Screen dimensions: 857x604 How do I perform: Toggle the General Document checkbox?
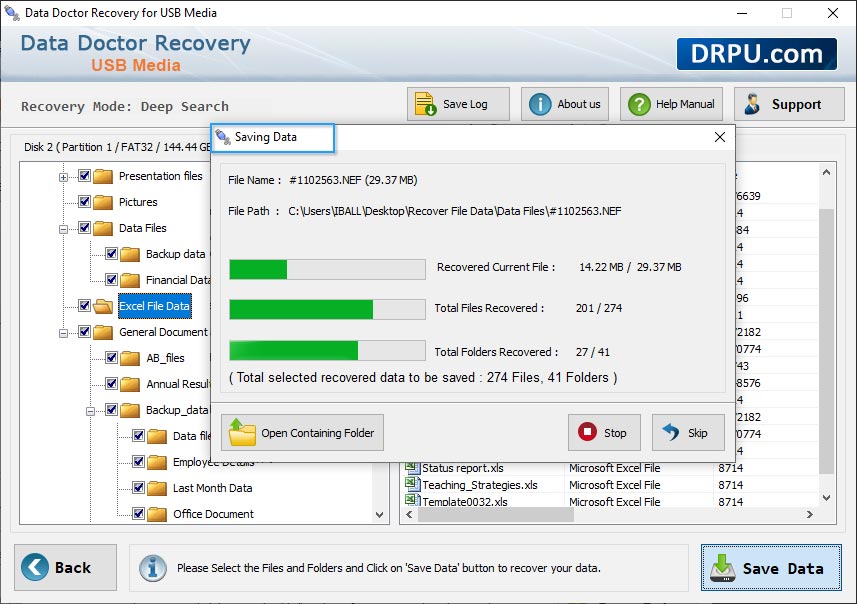point(84,331)
